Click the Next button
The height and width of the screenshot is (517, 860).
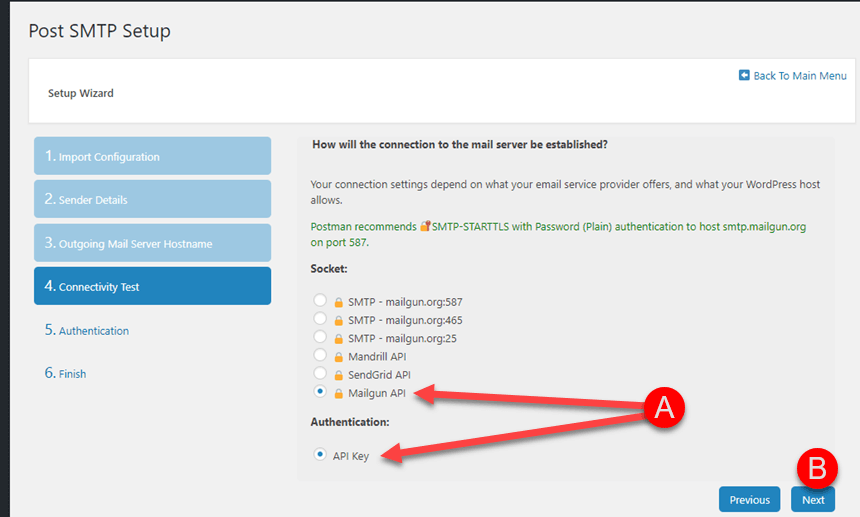click(x=813, y=499)
